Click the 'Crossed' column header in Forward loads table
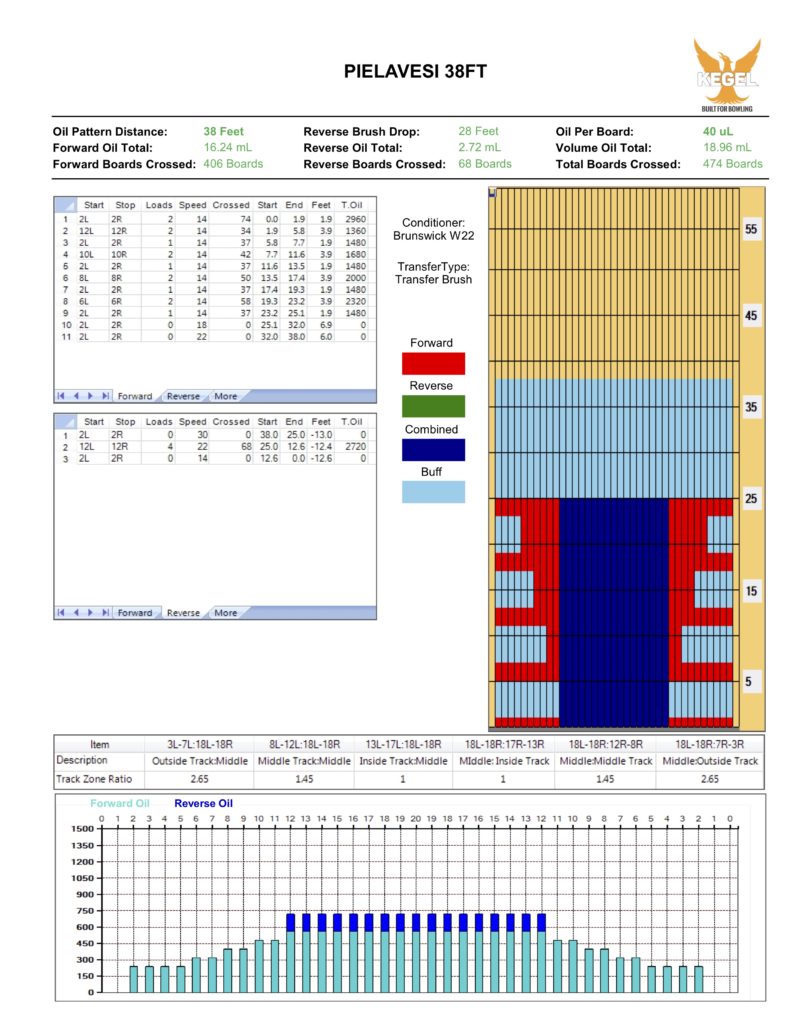791x1024 pixels. 231,204
